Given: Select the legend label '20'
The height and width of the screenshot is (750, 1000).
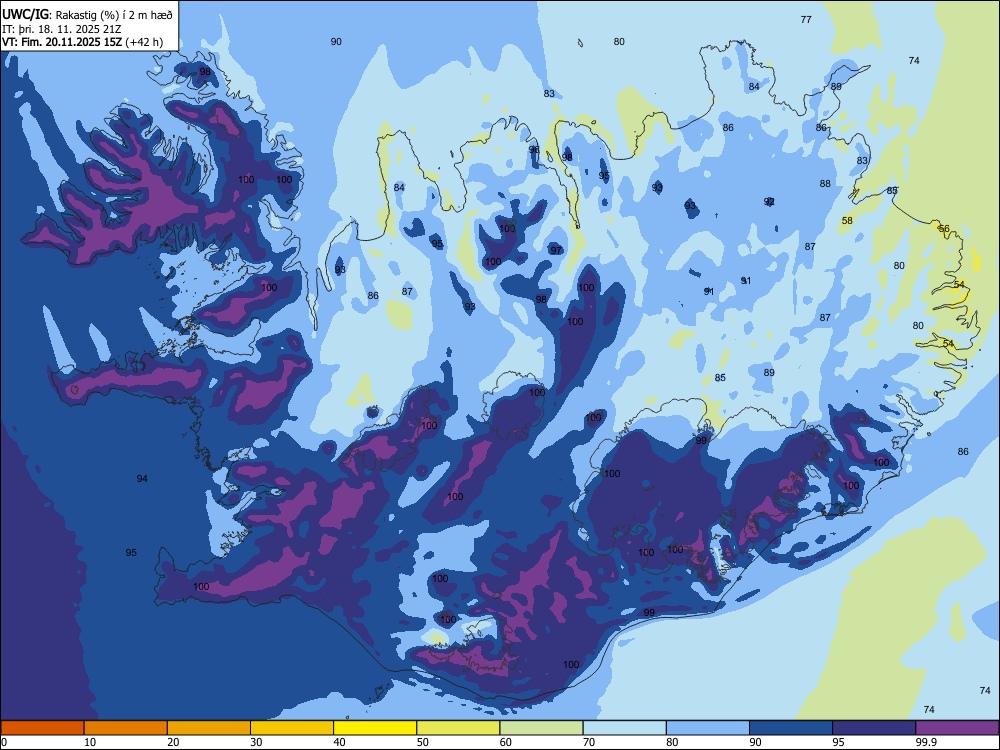Looking at the screenshot, I should coord(173,742).
